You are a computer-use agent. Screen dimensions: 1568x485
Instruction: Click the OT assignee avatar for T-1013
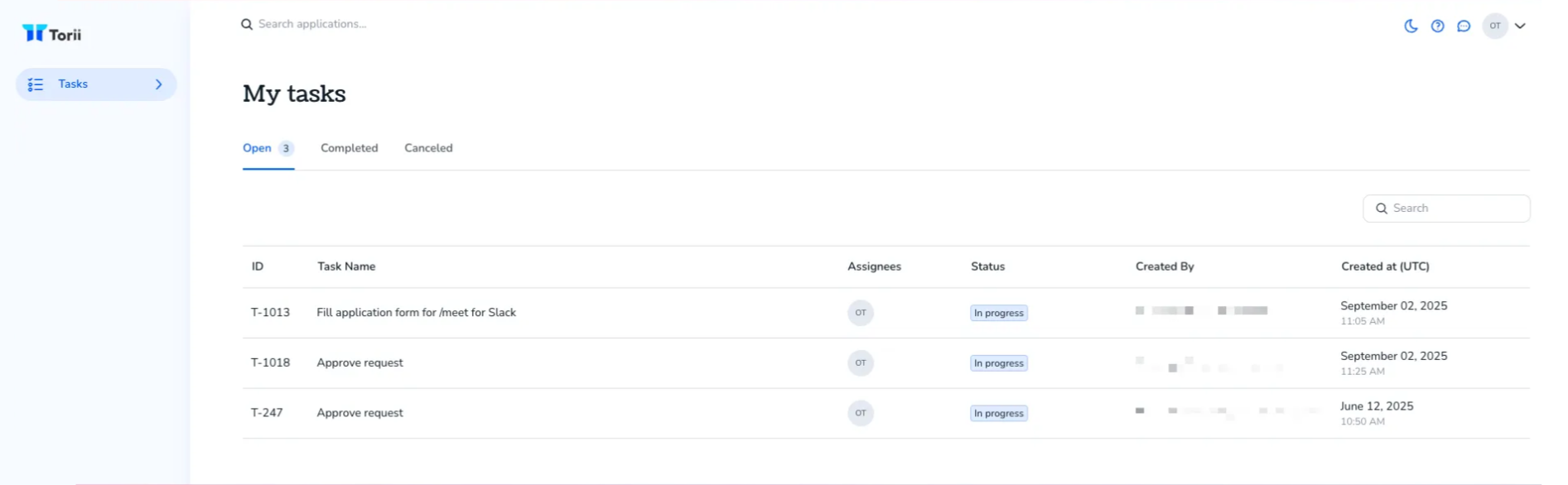click(861, 313)
